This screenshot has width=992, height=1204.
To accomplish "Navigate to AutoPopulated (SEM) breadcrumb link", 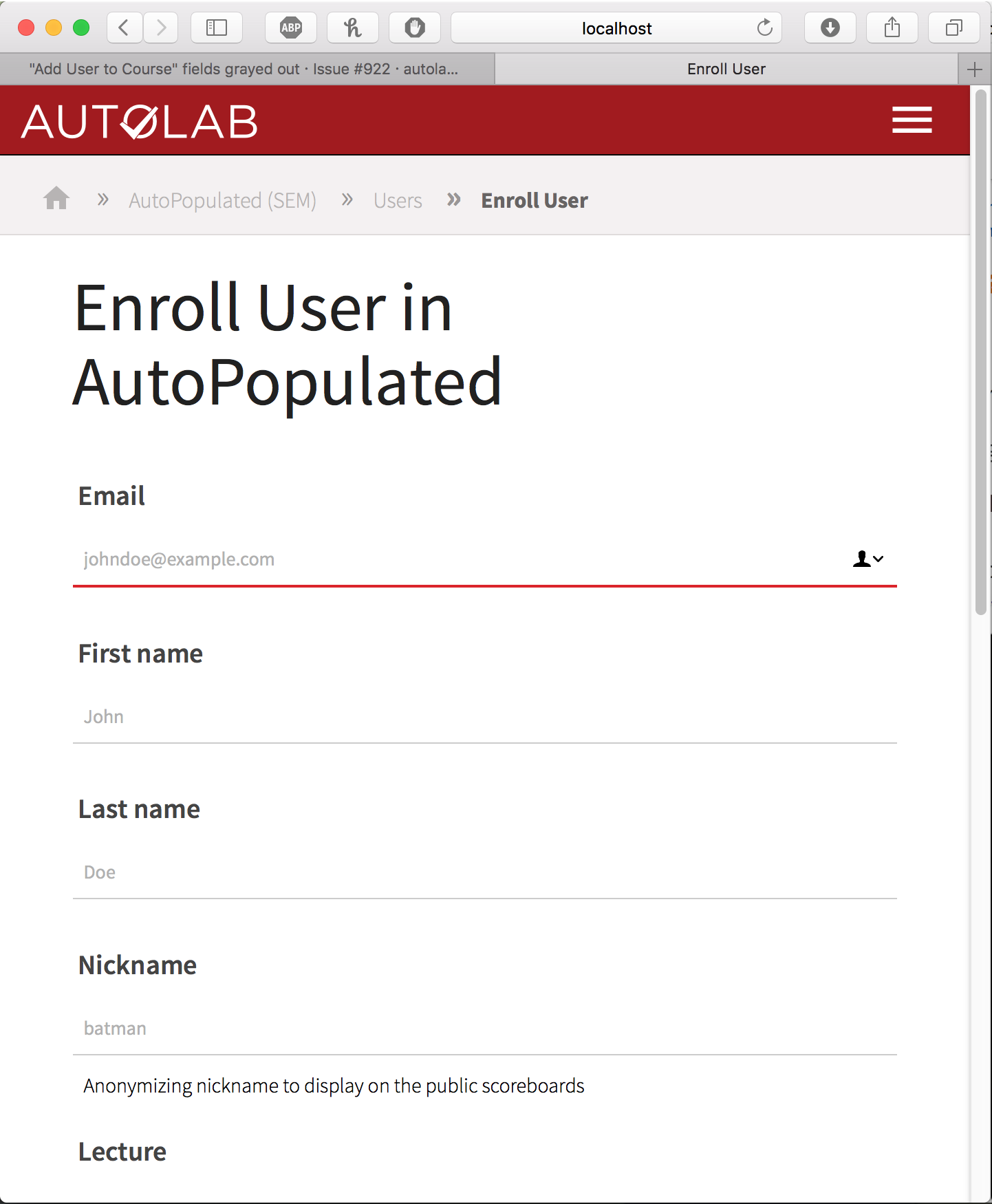I will [x=222, y=200].
